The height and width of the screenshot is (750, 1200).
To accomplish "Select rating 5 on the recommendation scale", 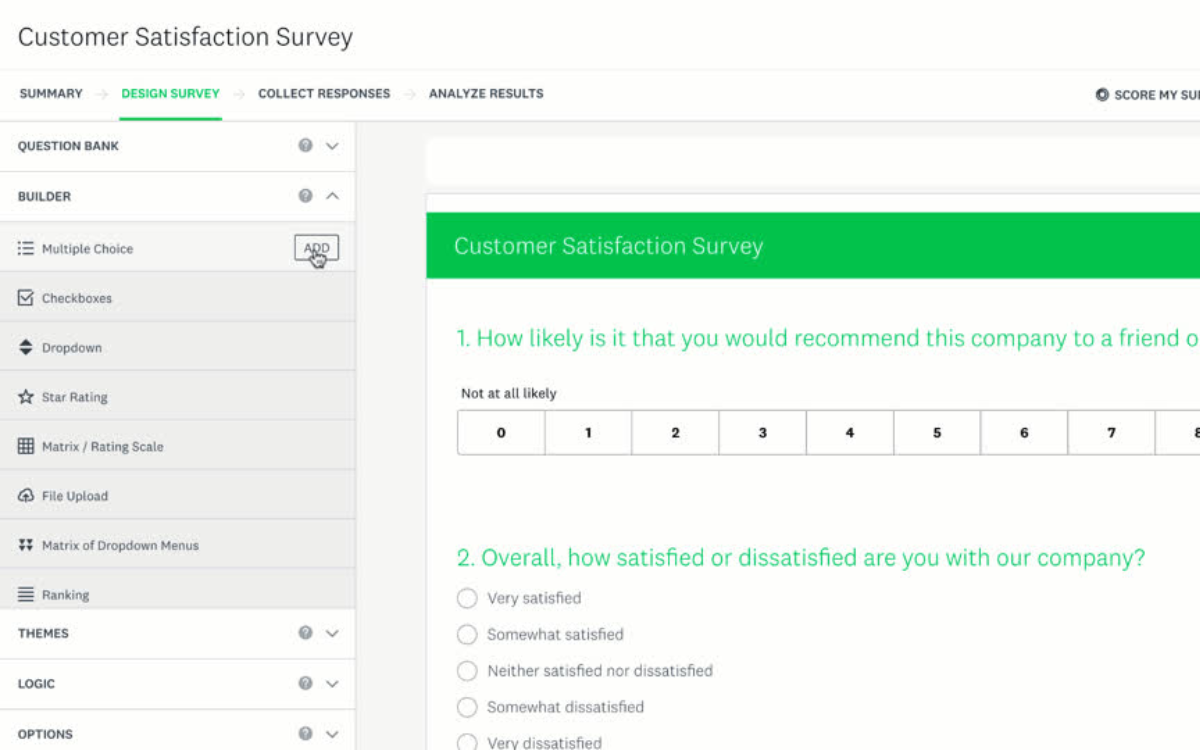I will [937, 433].
